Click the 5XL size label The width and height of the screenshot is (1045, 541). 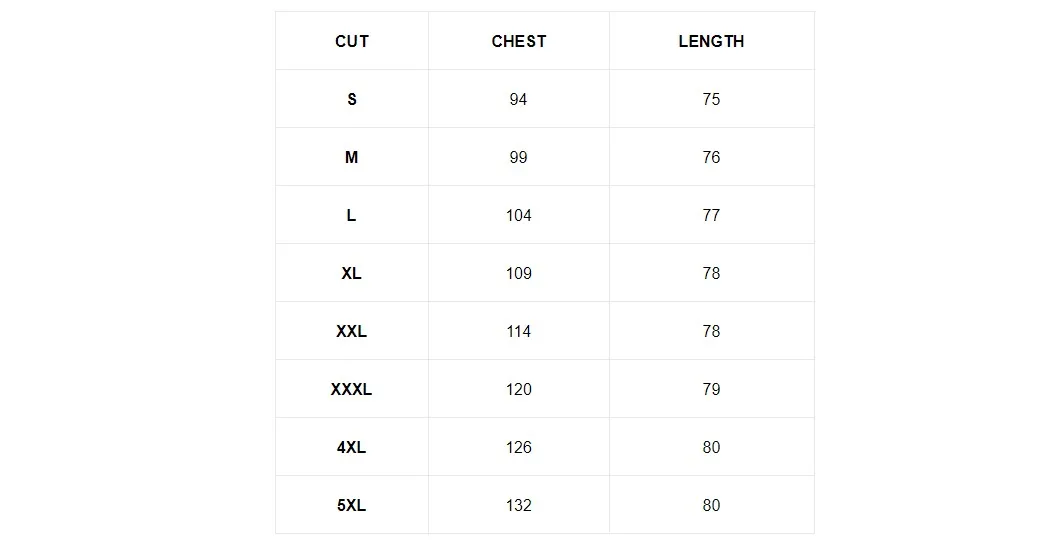point(351,505)
